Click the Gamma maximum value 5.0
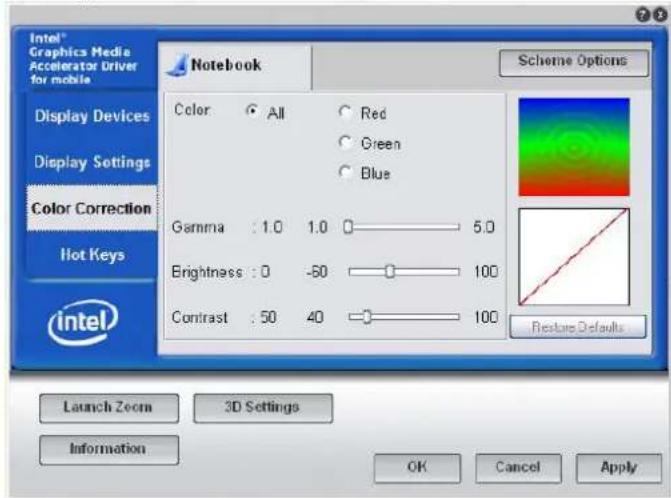Viewport: 671px width, 498px height. click(x=484, y=227)
